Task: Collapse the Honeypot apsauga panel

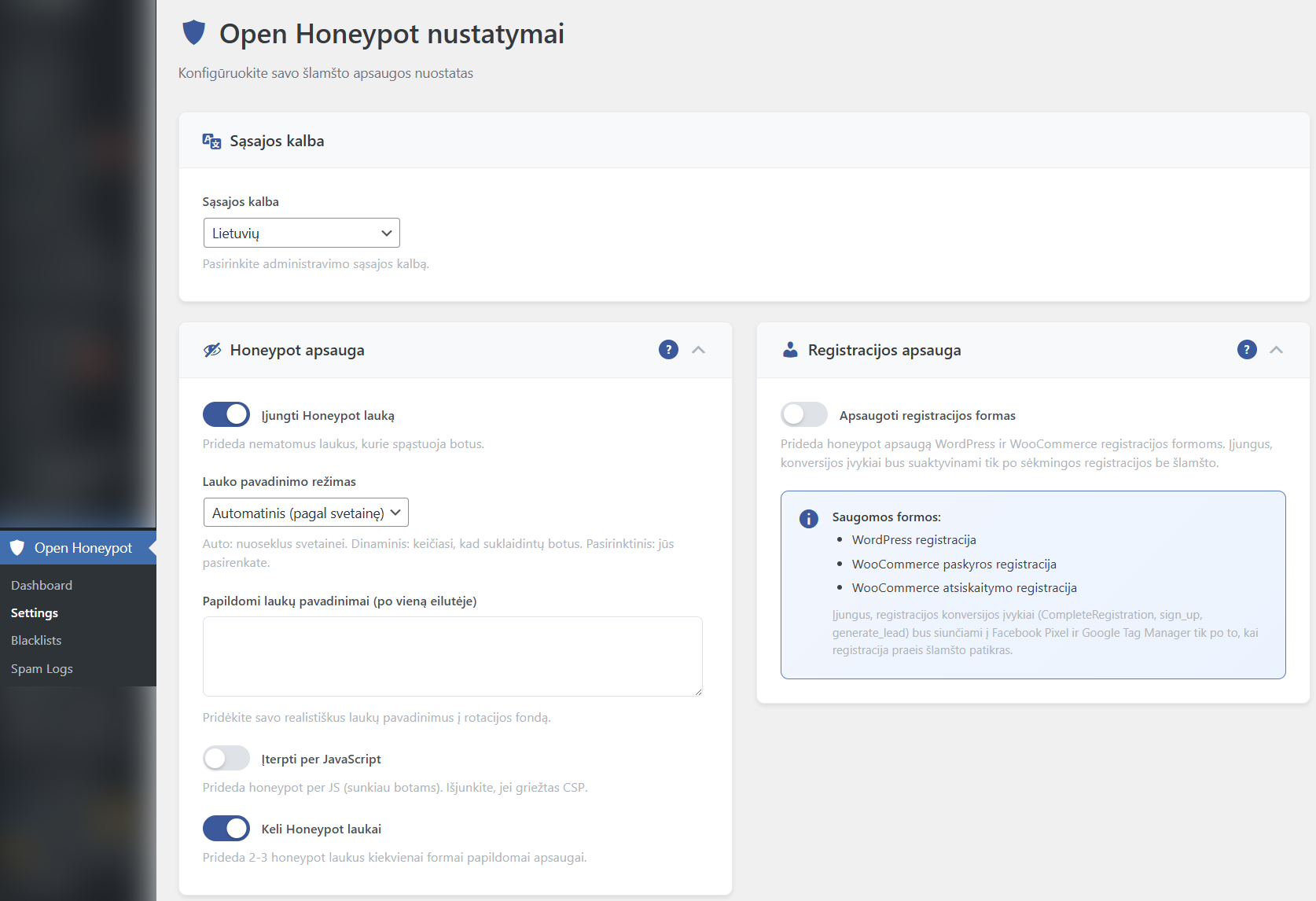Action: click(x=698, y=350)
